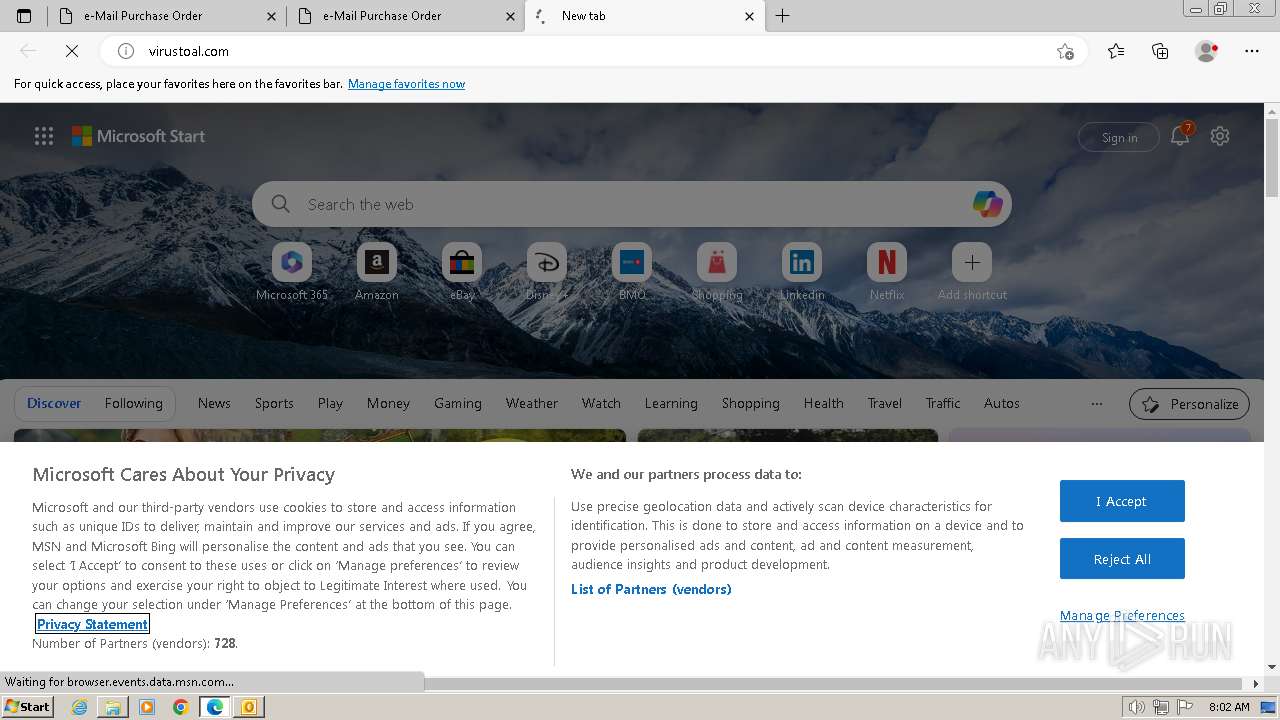The height and width of the screenshot is (720, 1280).
Task: Close the first e-Mail Purchase Order tab
Action: click(272, 16)
